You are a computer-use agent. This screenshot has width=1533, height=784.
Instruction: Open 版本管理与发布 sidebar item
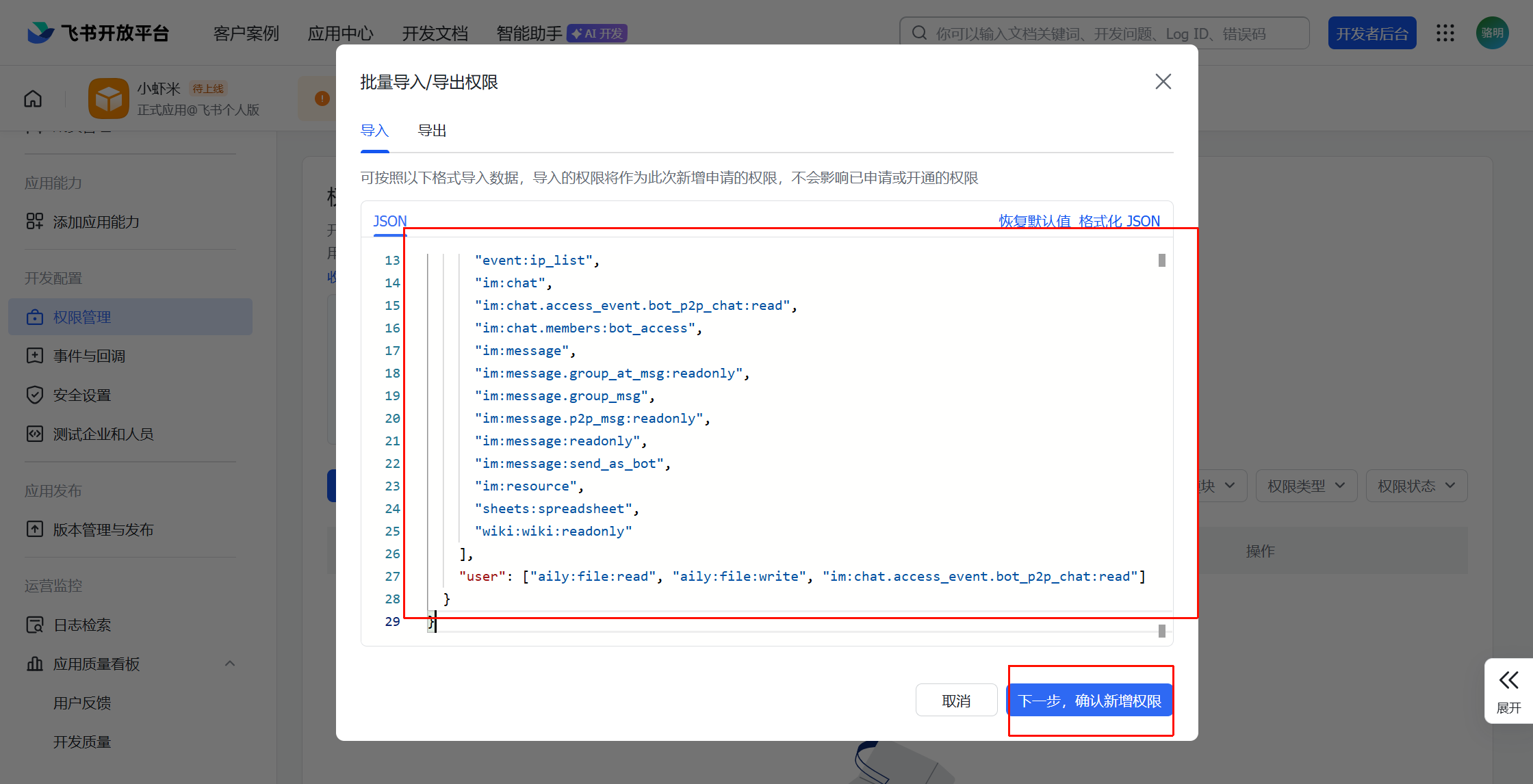coord(103,530)
